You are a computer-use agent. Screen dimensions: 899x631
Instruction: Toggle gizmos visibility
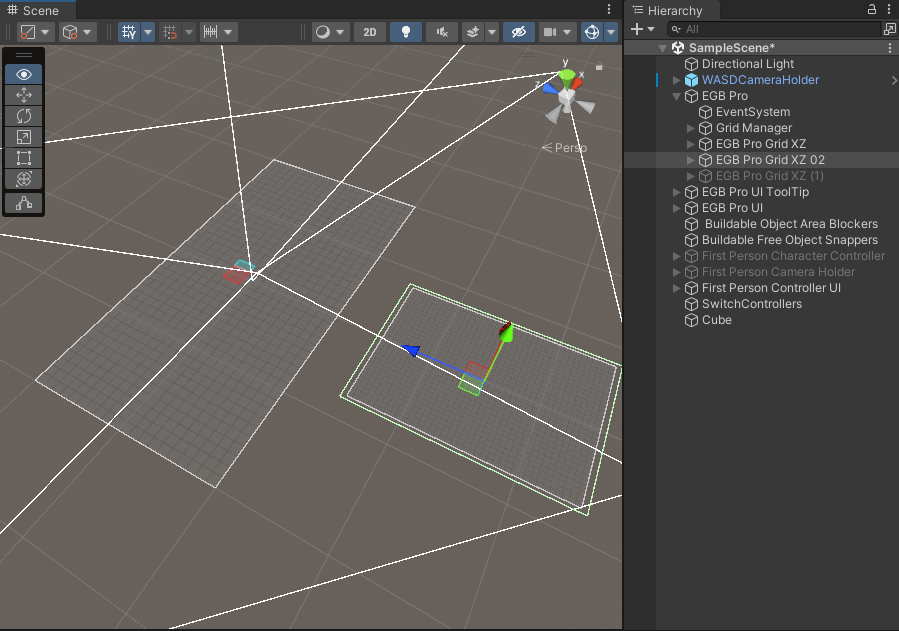592,32
